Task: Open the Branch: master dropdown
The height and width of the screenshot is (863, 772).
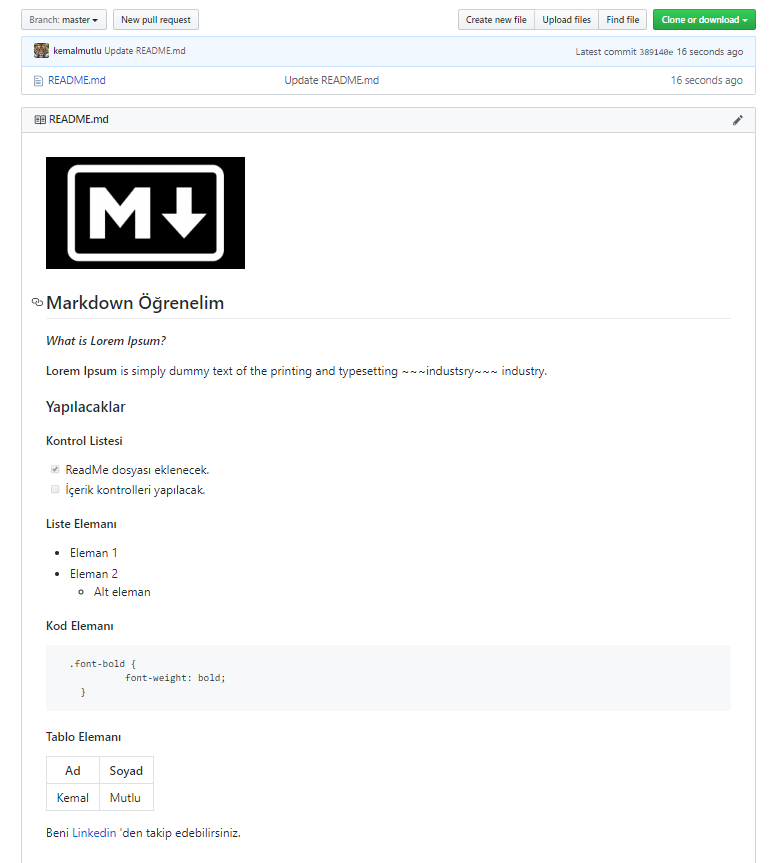Action: point(64,20)
